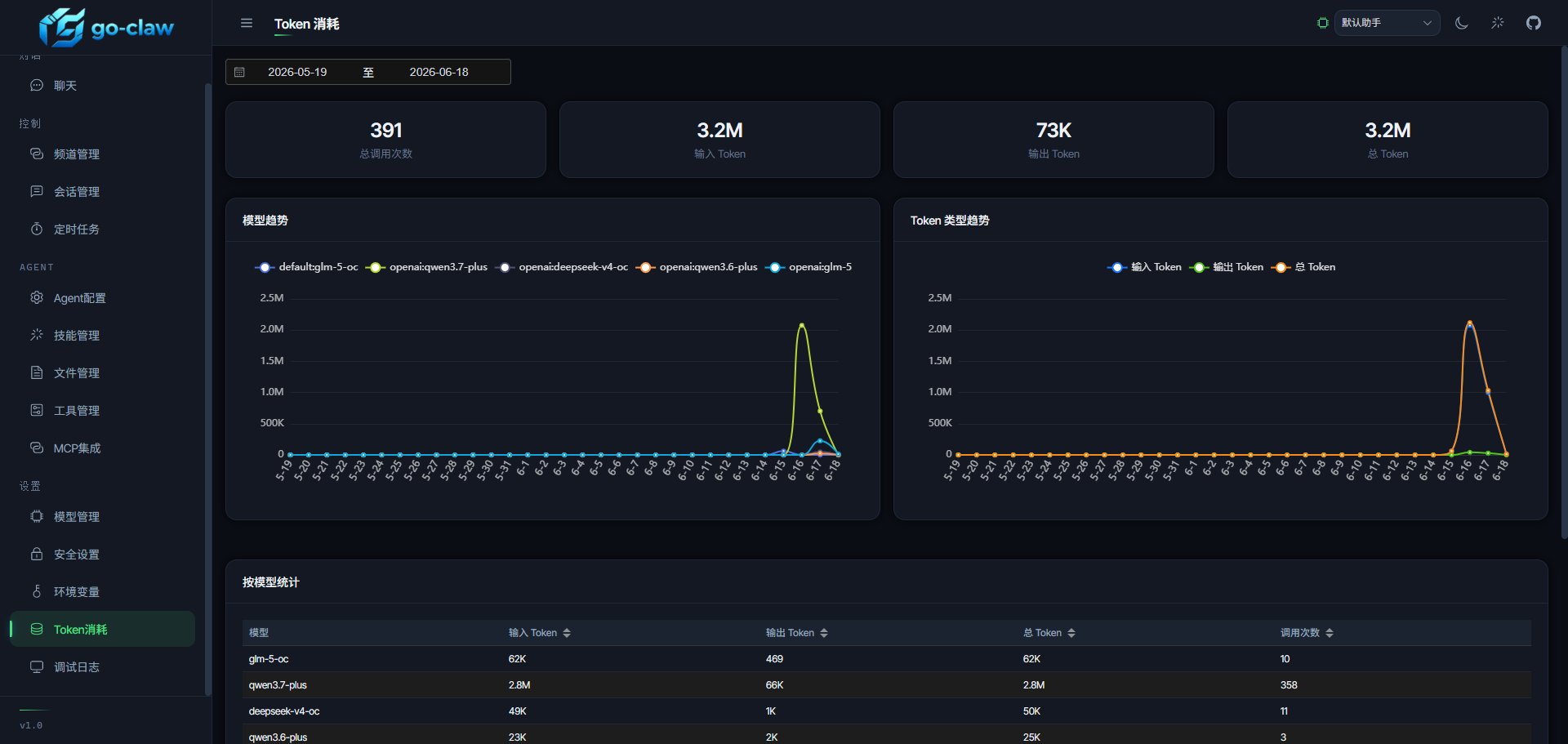Open 定时任务 scheduled tasks

102,229
